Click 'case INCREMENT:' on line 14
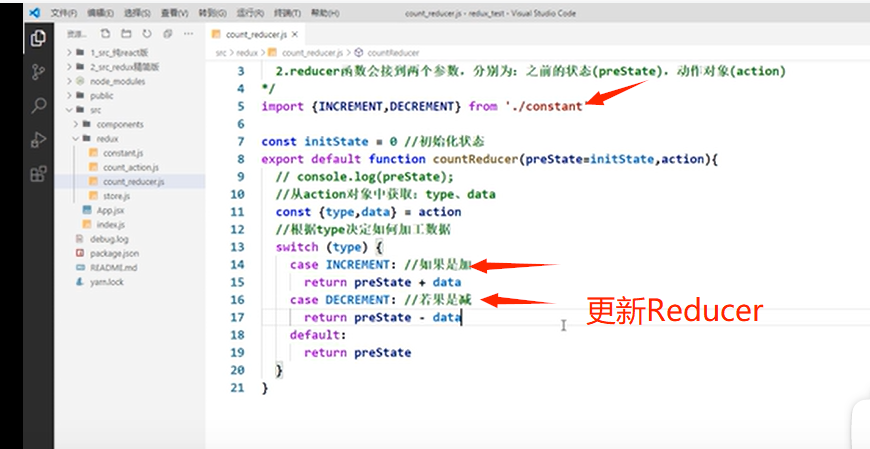 point(343,265)
